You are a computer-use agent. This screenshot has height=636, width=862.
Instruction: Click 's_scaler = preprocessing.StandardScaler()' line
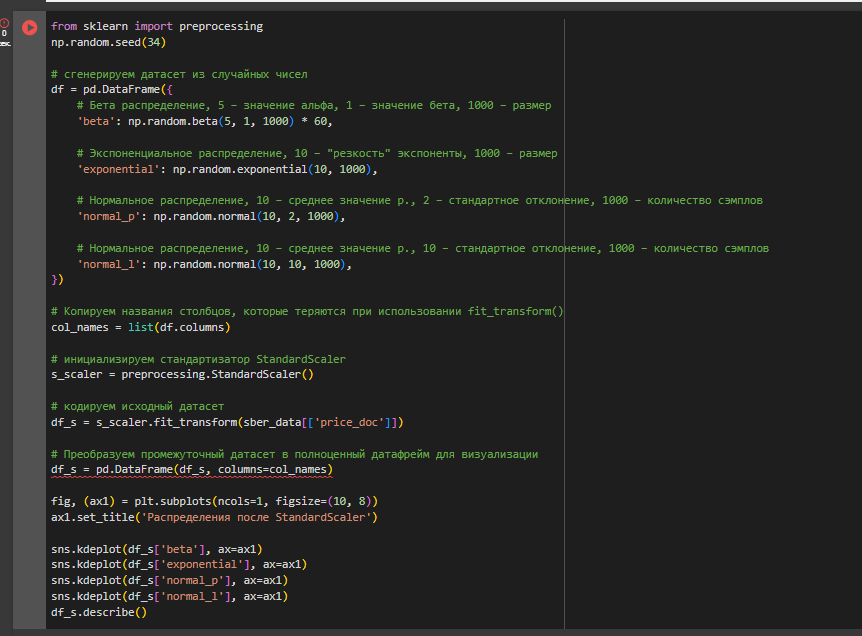pos(182,375)
